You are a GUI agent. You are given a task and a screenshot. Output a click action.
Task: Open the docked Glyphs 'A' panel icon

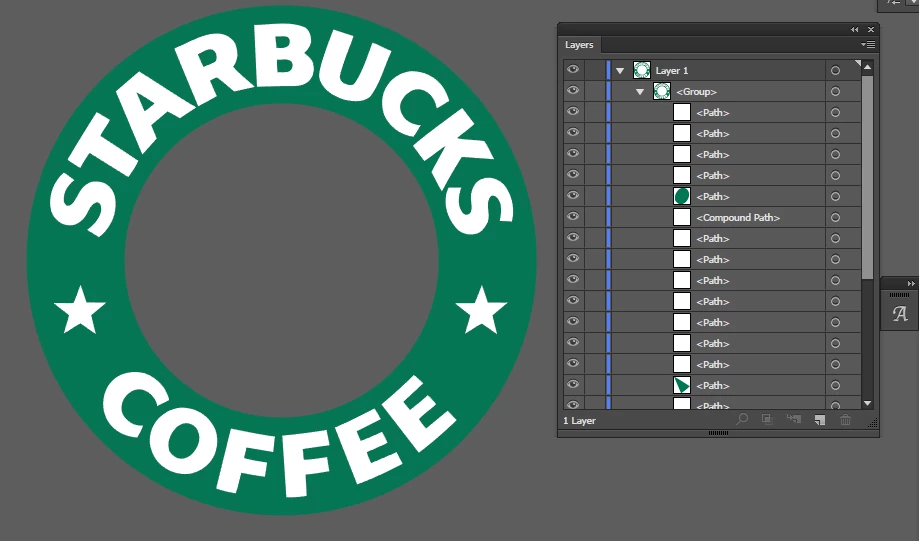(x=900, y=314)
